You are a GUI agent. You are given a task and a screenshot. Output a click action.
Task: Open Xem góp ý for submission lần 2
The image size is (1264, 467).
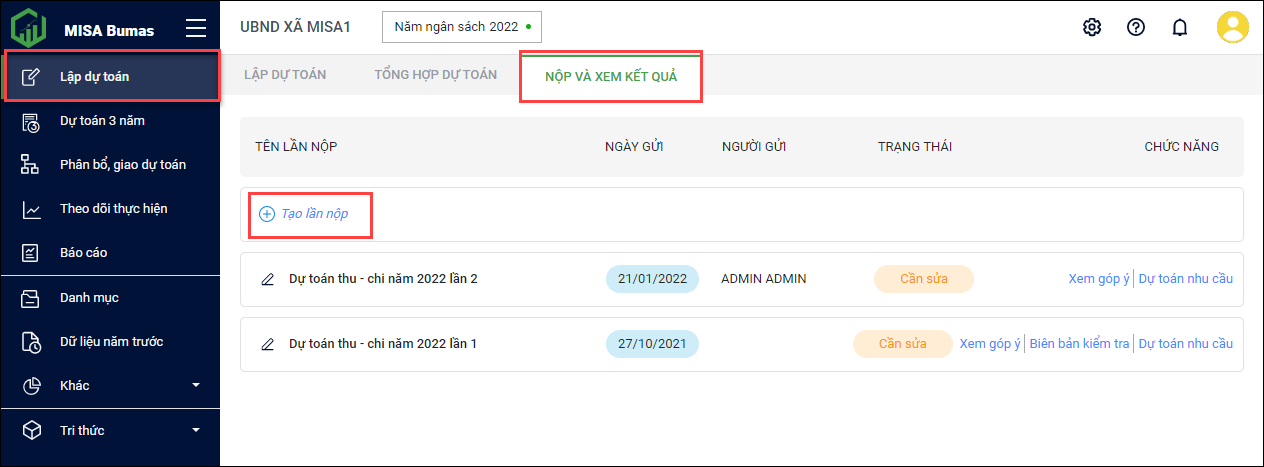pyautogui.click(x=1099, y=279)
